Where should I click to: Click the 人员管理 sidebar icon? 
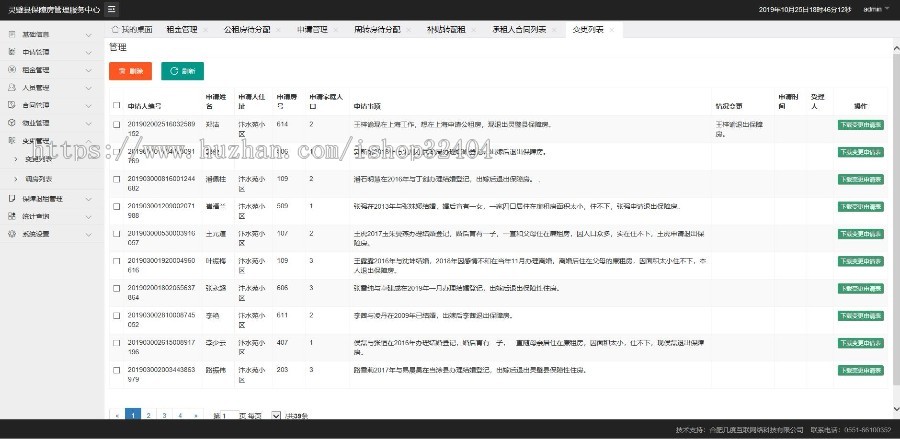tap(11, 88)
